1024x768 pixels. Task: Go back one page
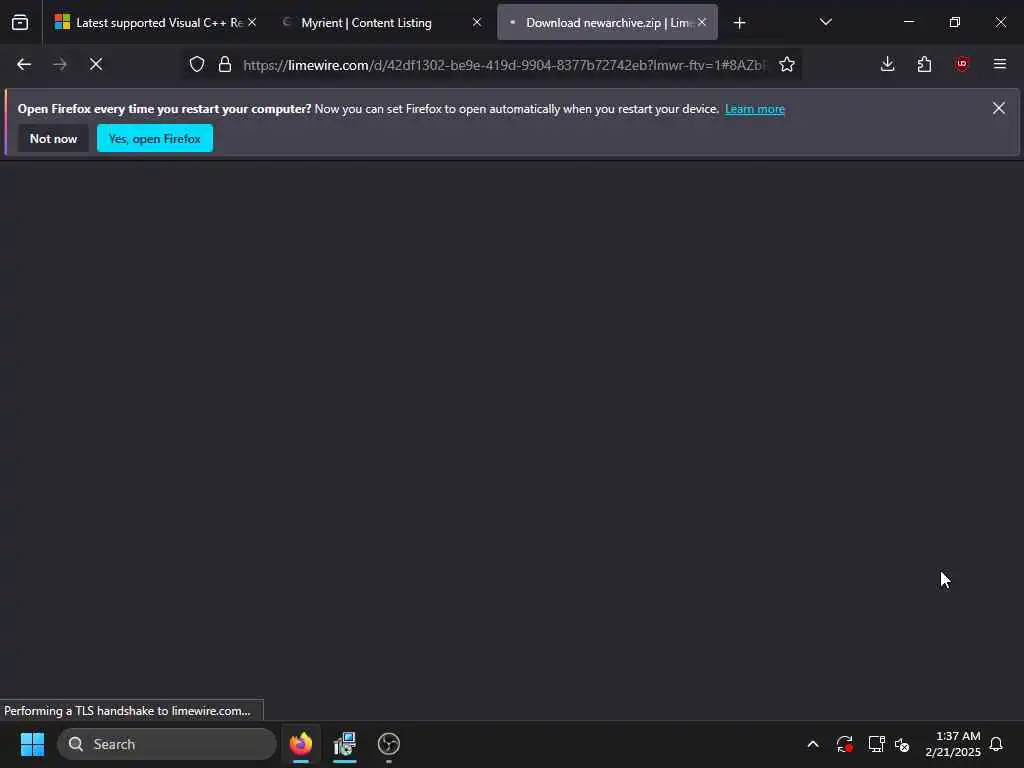tap(24, 65)
